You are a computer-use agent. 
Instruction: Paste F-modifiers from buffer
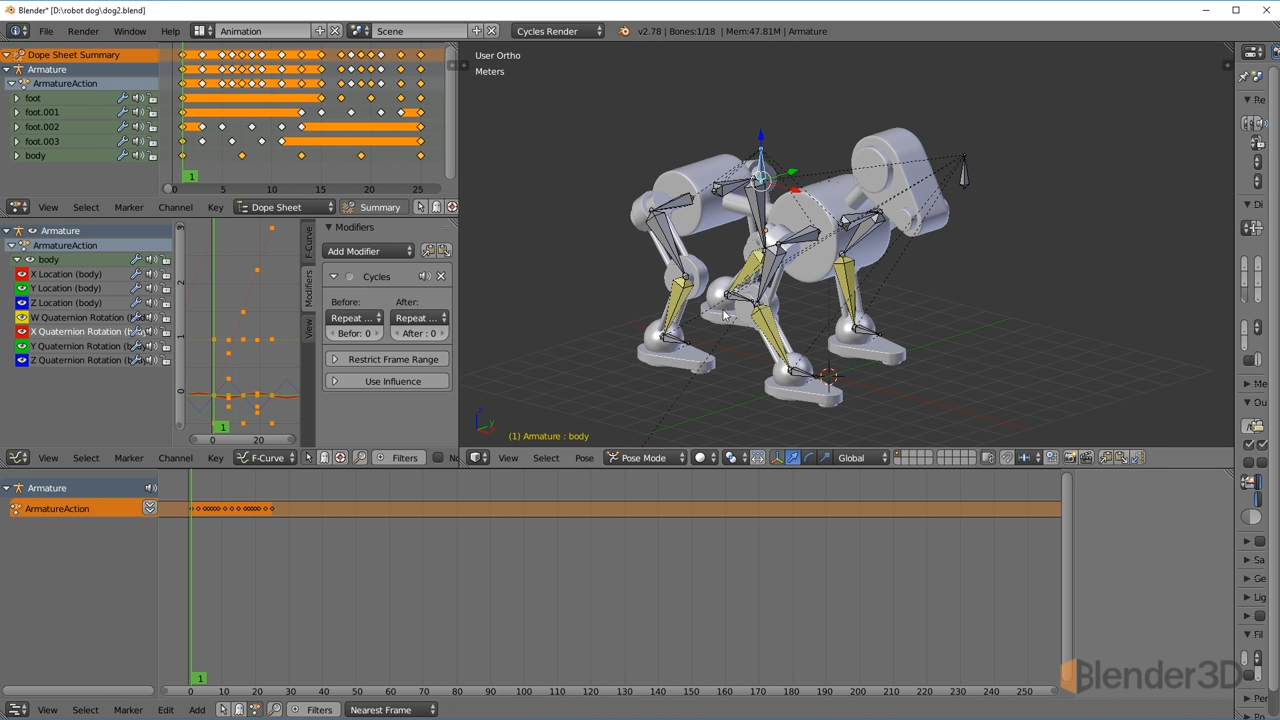[x=444, y=251]
